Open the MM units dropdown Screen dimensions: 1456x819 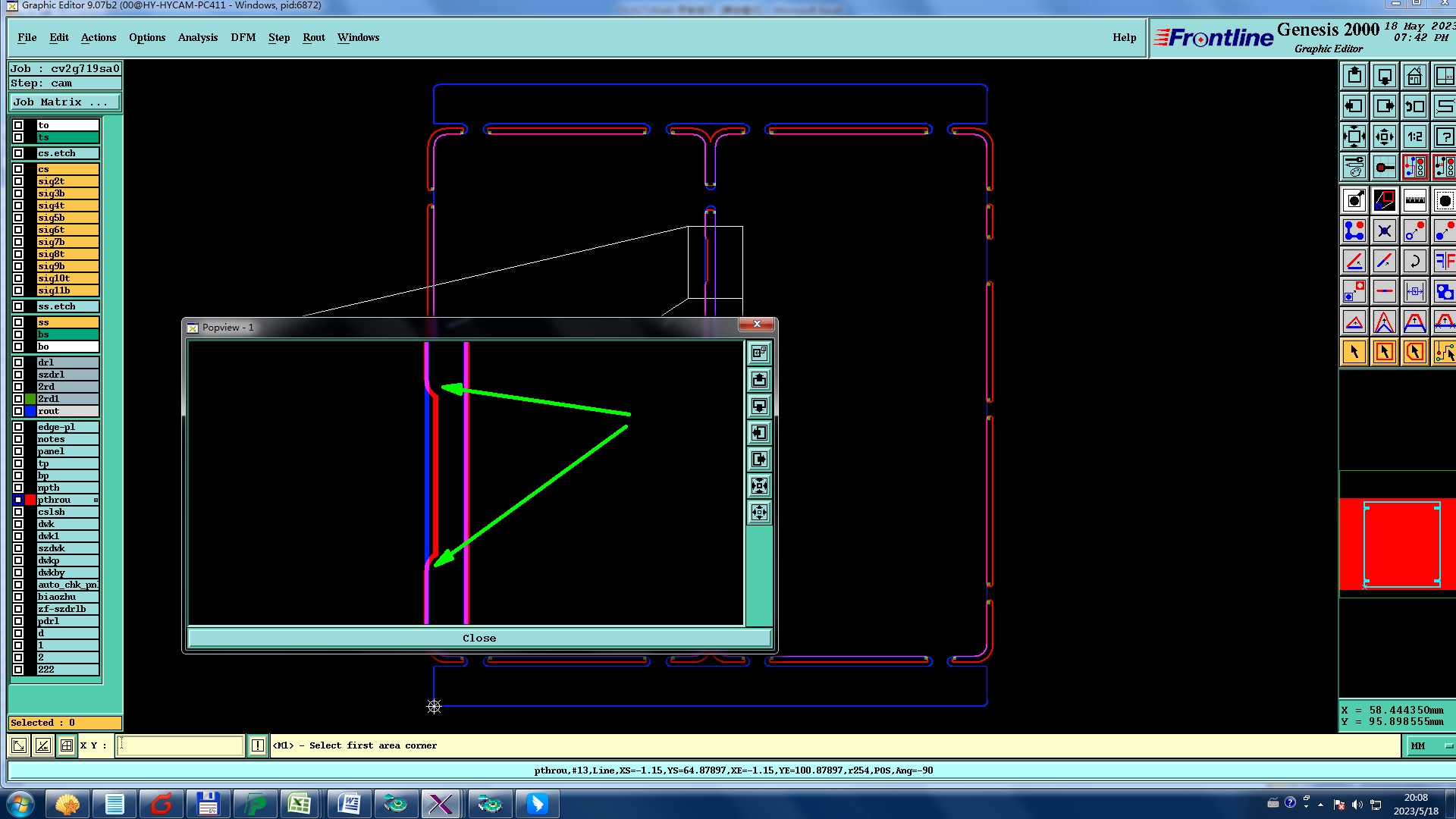point(1431,746)
